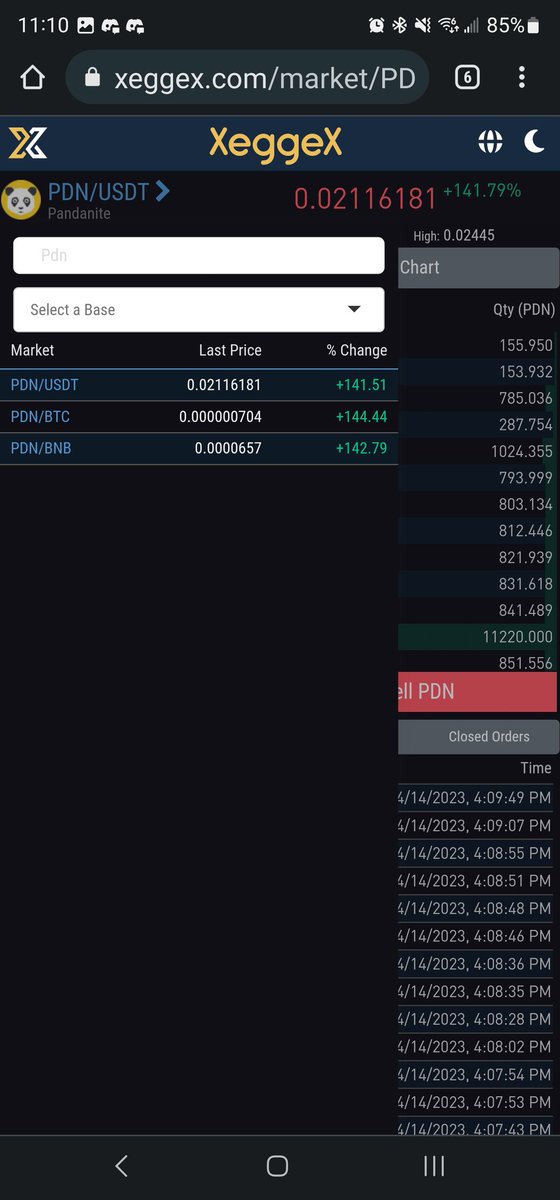Image resolution: width=560 pixels, height=1200 pixels.
Task: Tap the Android recent apps button
Action: pos(434,1165)
